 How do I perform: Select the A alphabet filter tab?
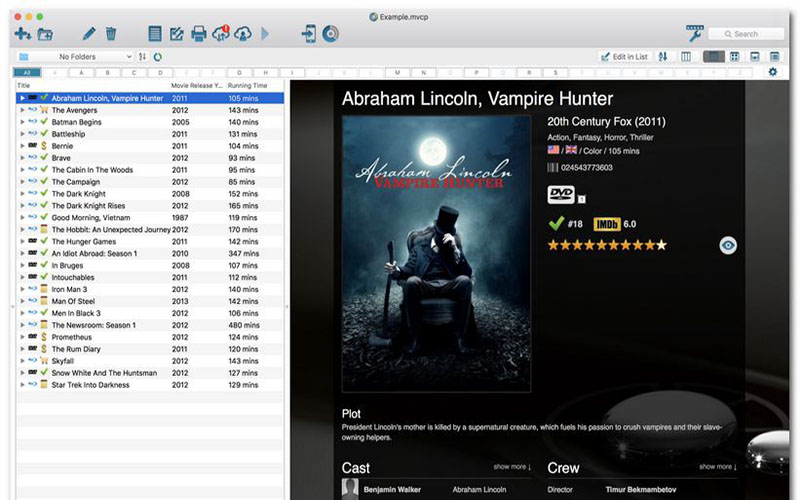[81, 72]
